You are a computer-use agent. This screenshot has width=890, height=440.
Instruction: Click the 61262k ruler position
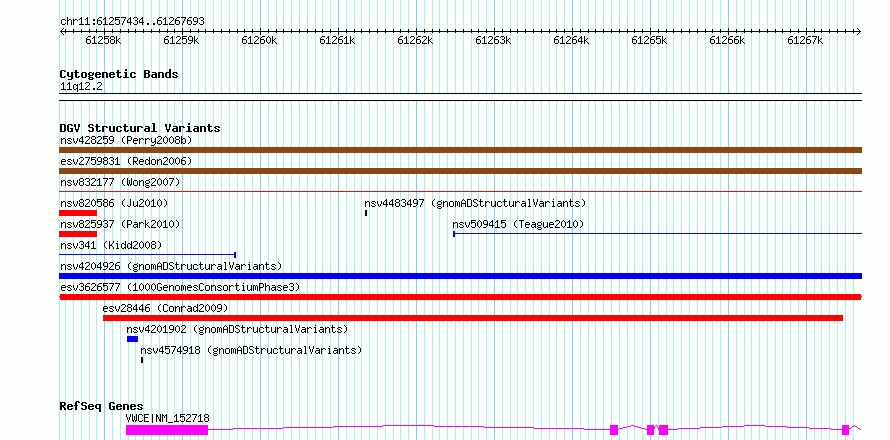[415, 40]
